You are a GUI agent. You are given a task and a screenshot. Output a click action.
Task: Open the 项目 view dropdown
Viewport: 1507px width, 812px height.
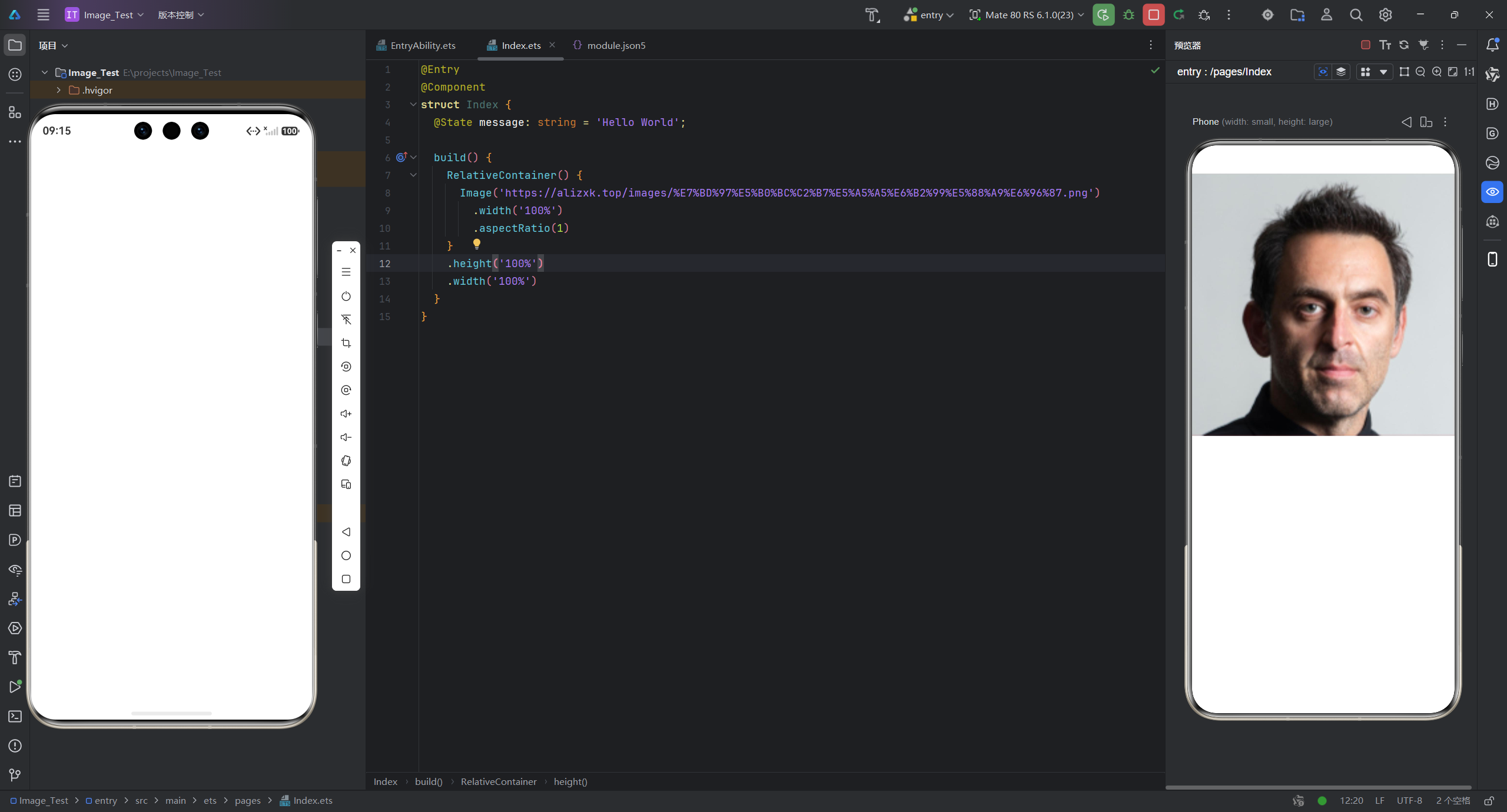[x=53, y=45]
